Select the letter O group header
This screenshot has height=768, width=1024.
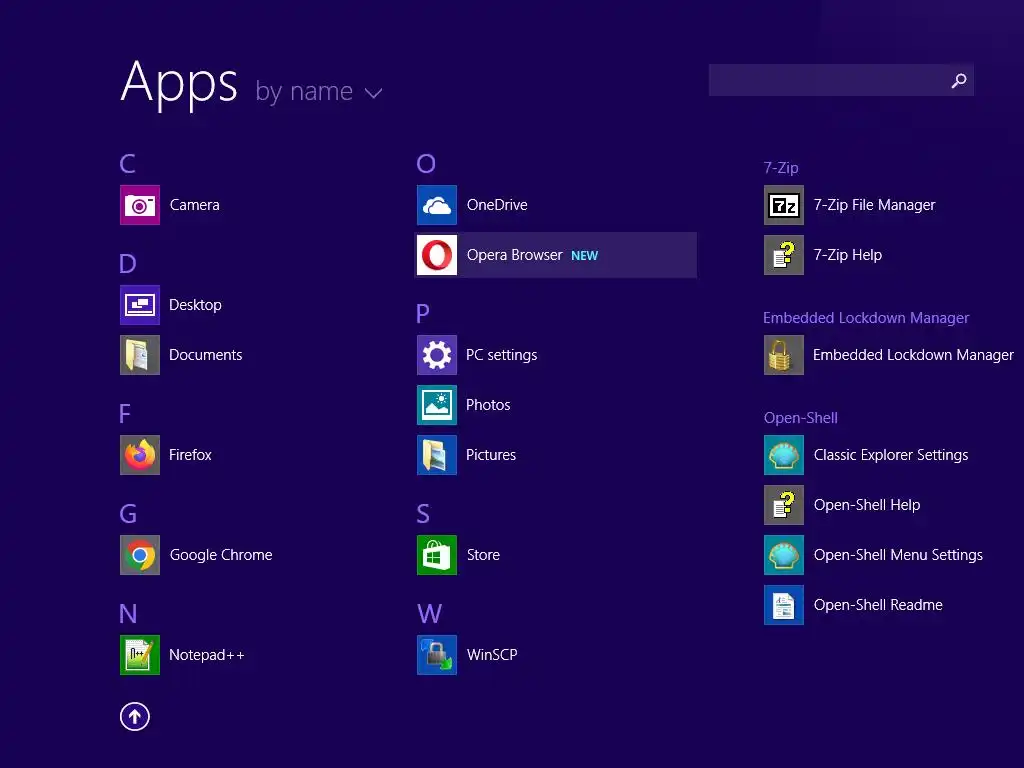click(426, 163)
